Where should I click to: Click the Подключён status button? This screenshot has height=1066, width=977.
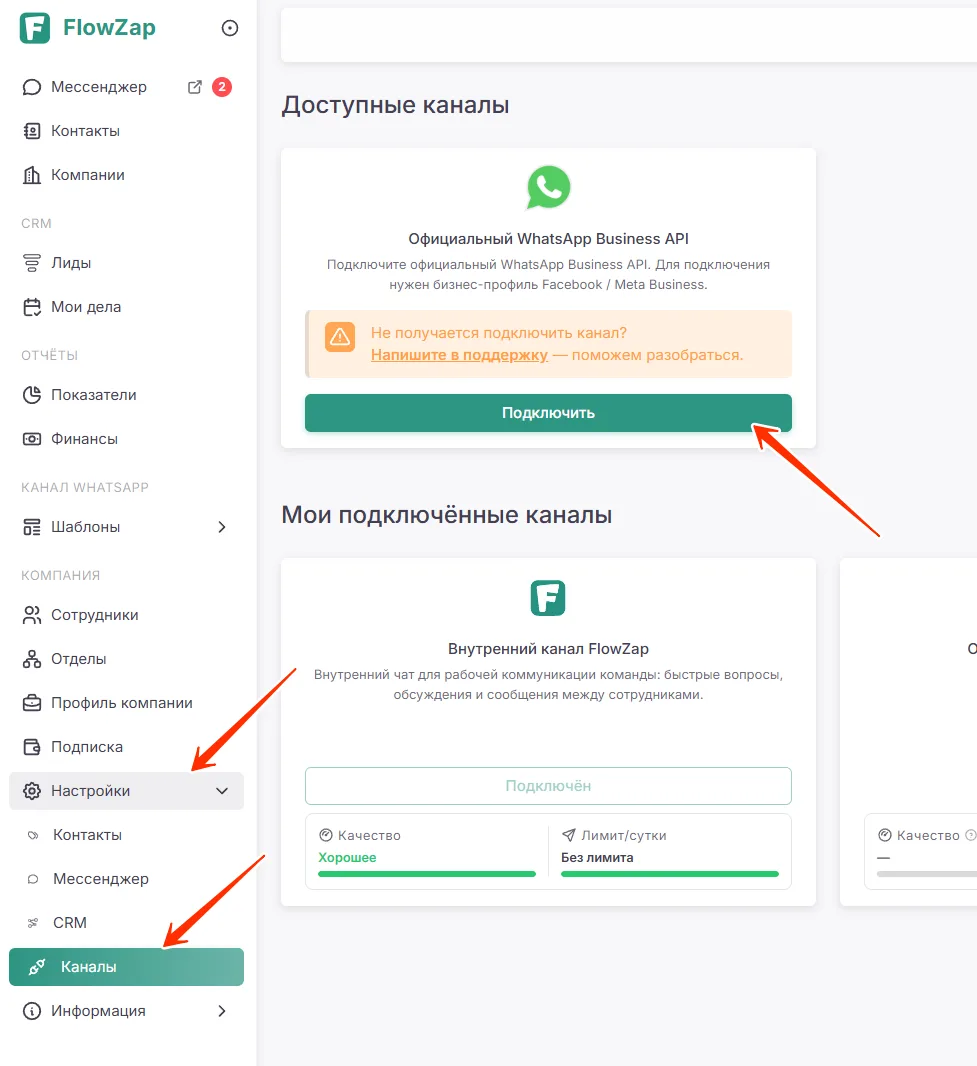point(548,786)
